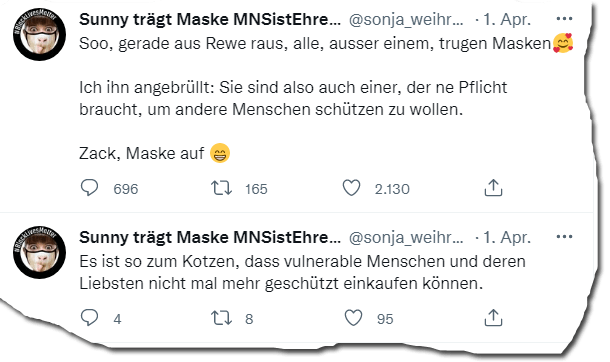Open the 1. Apr. timestamp of the first tweet

(x=507, y=19)
